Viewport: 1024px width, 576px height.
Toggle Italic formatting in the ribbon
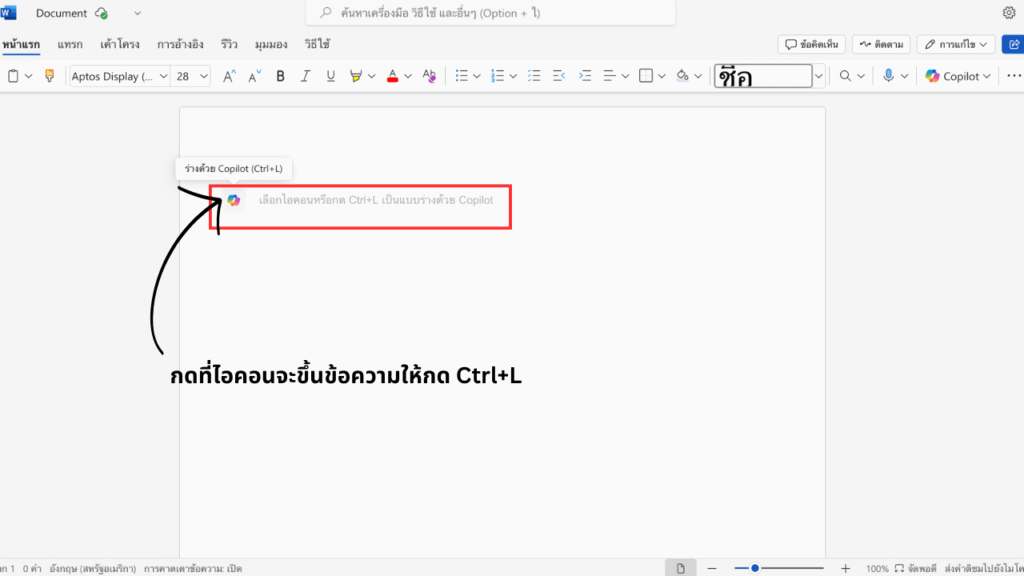305,76
